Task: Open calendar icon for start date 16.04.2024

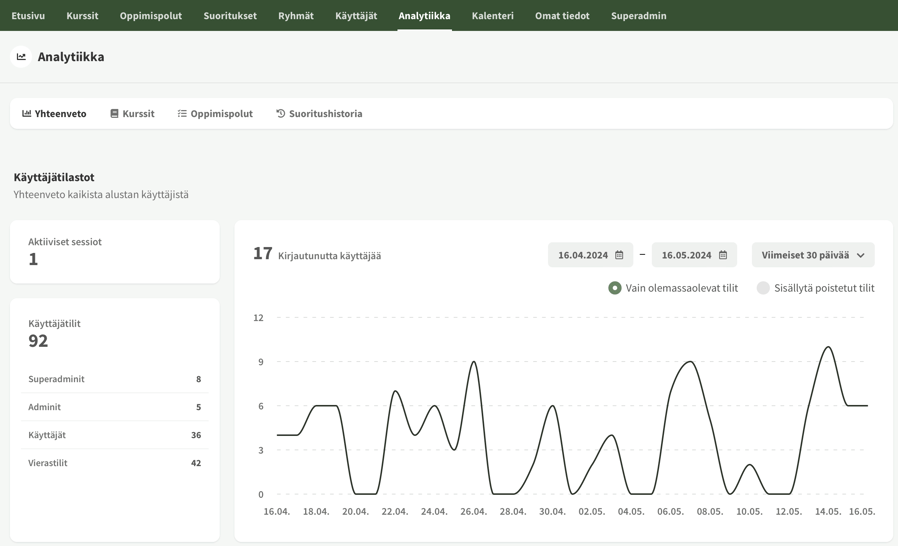Action: (619, 255)
